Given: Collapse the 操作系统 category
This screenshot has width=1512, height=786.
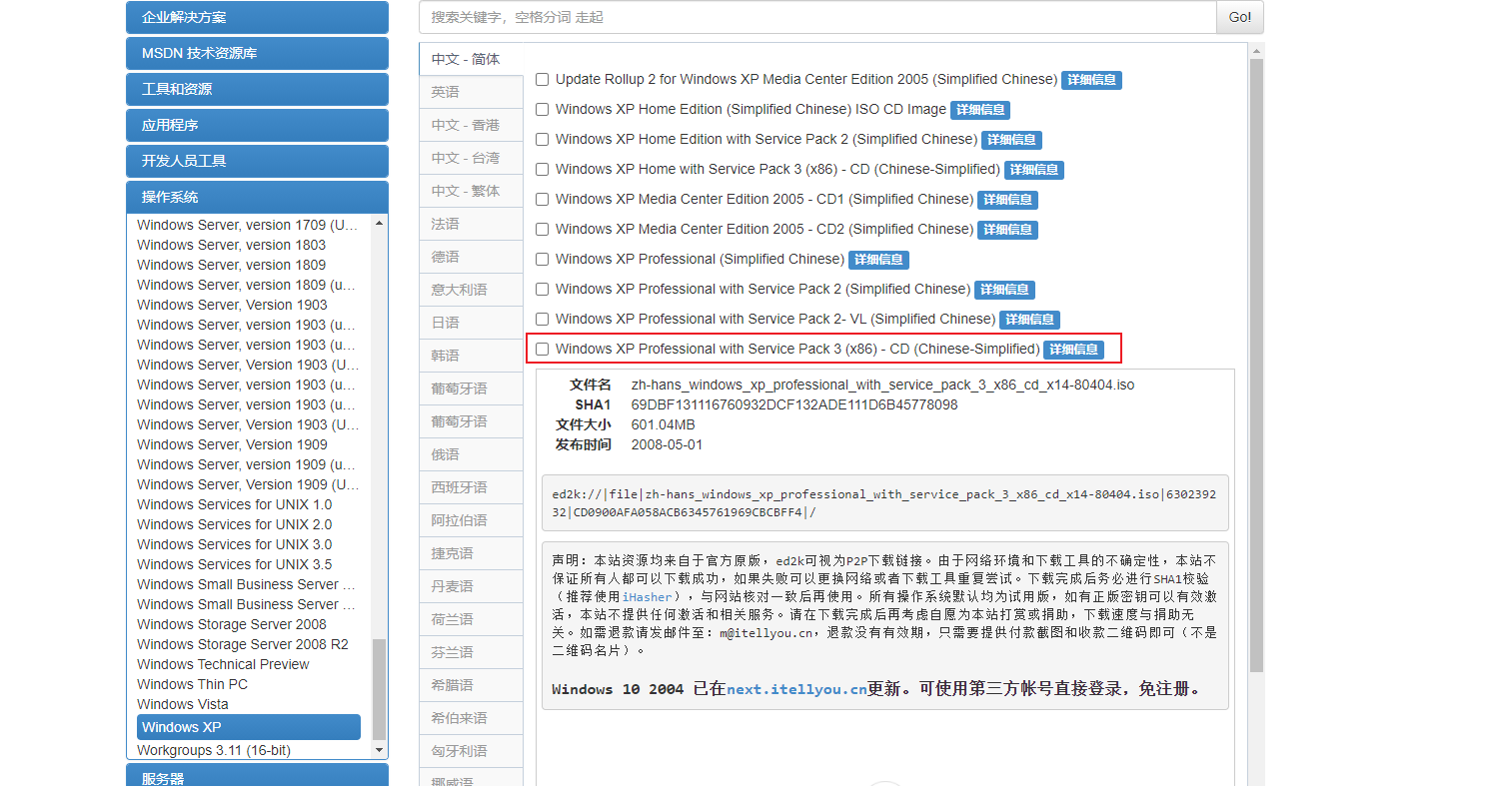Looking at the screenshot, I should 257,197.
